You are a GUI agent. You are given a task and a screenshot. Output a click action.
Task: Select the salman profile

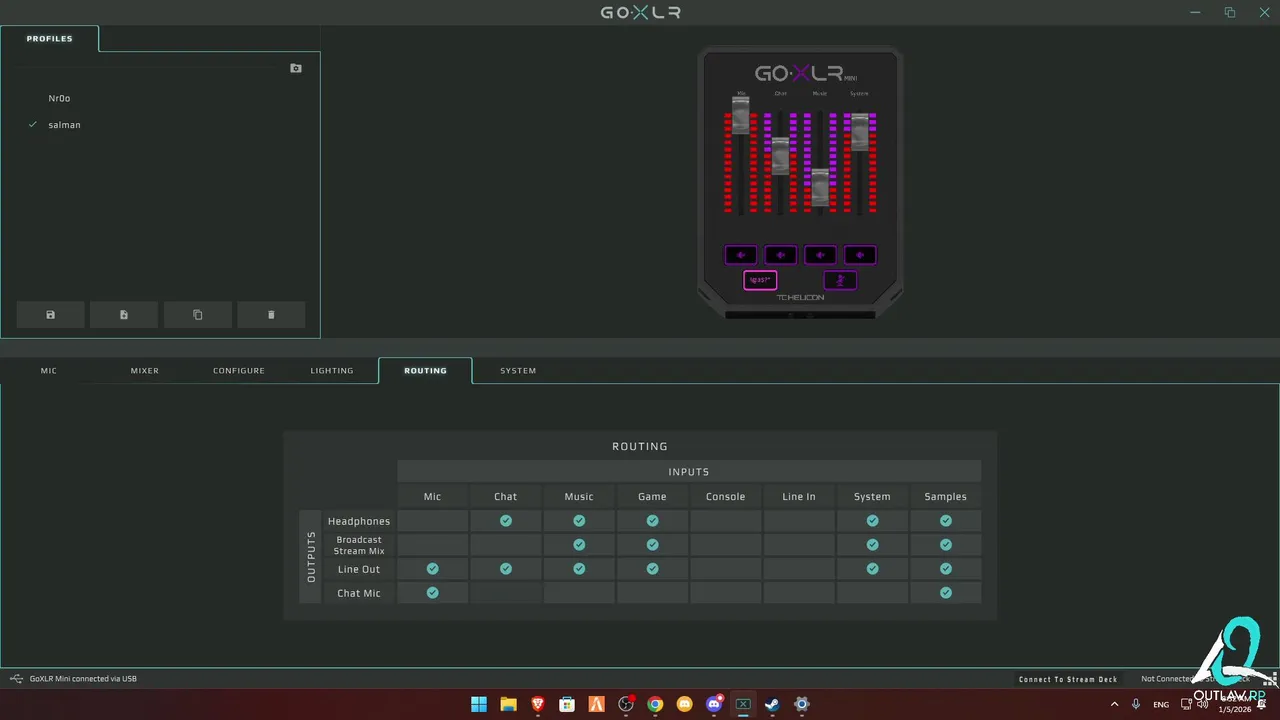pyautogui.click(x=64, y=125)
